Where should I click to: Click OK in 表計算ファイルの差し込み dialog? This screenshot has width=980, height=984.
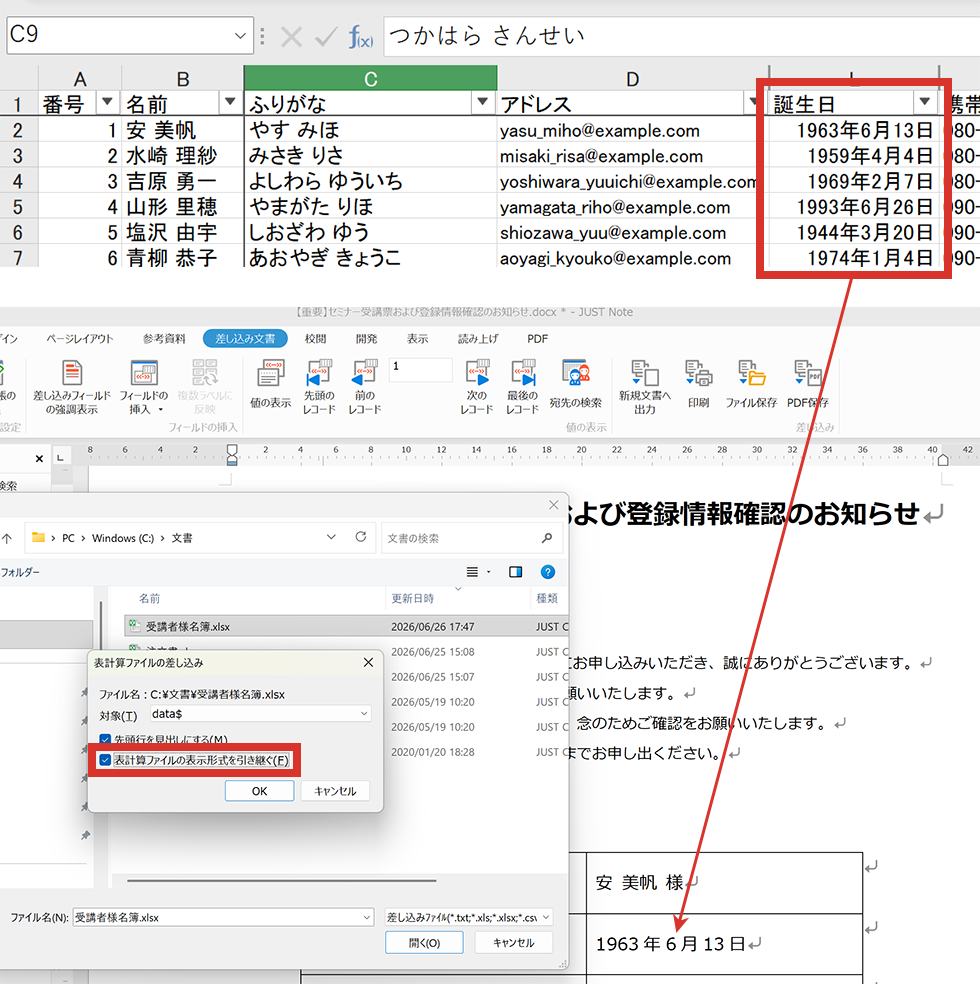point(259,791)
